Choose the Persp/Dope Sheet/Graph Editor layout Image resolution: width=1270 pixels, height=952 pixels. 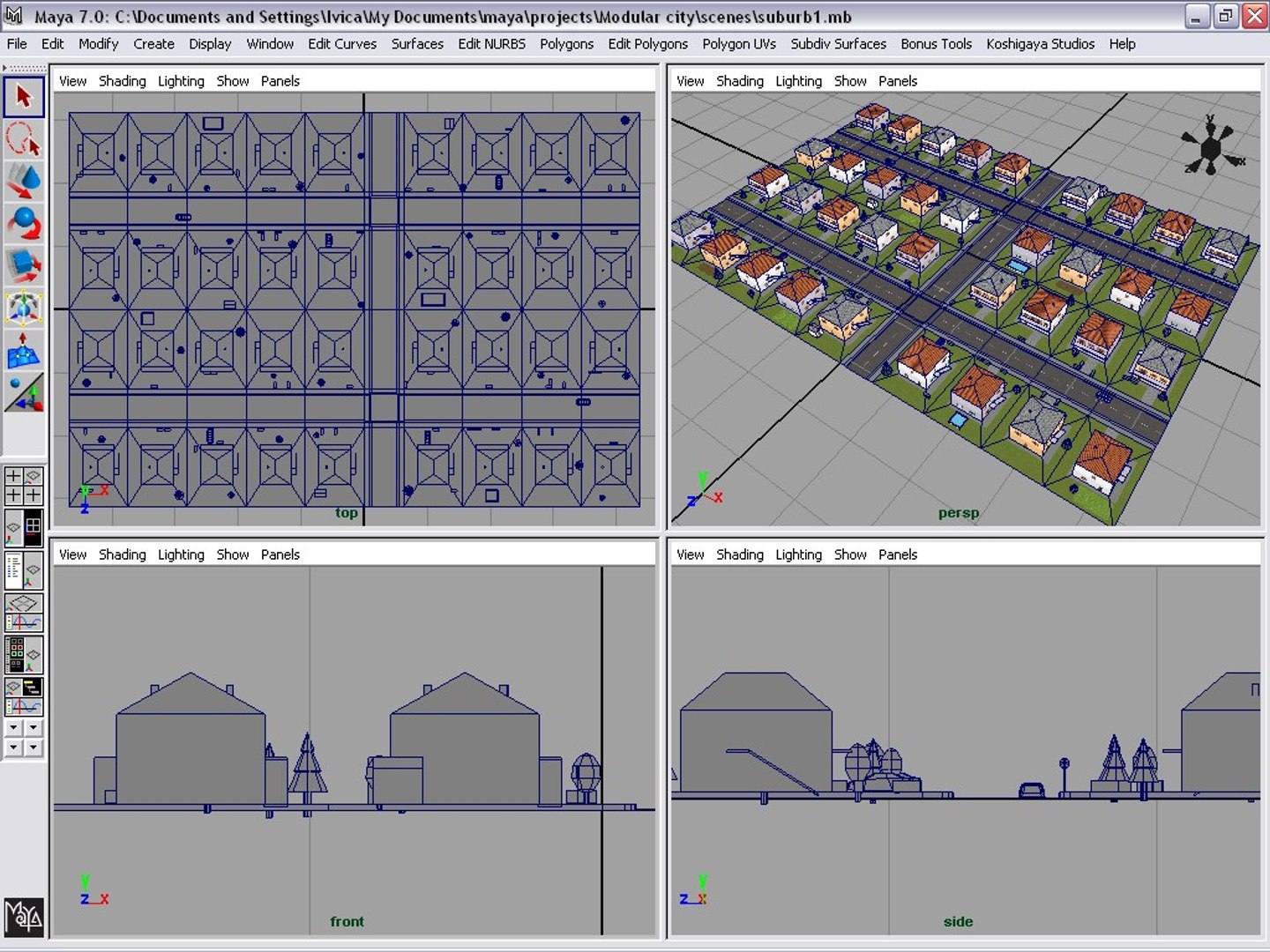point(24,696)
